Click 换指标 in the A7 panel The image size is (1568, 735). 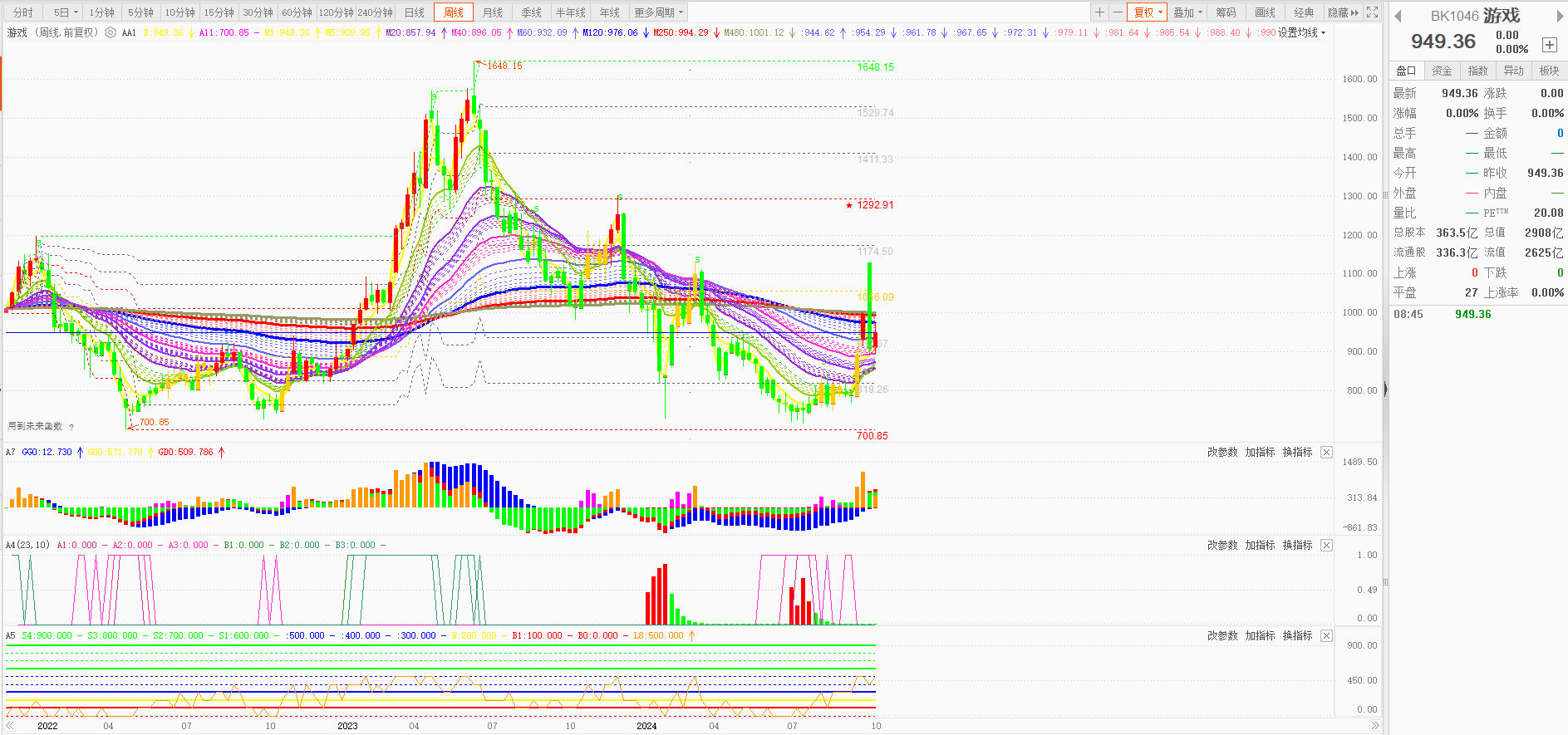pyautogui.click(x=1297, y=453)
